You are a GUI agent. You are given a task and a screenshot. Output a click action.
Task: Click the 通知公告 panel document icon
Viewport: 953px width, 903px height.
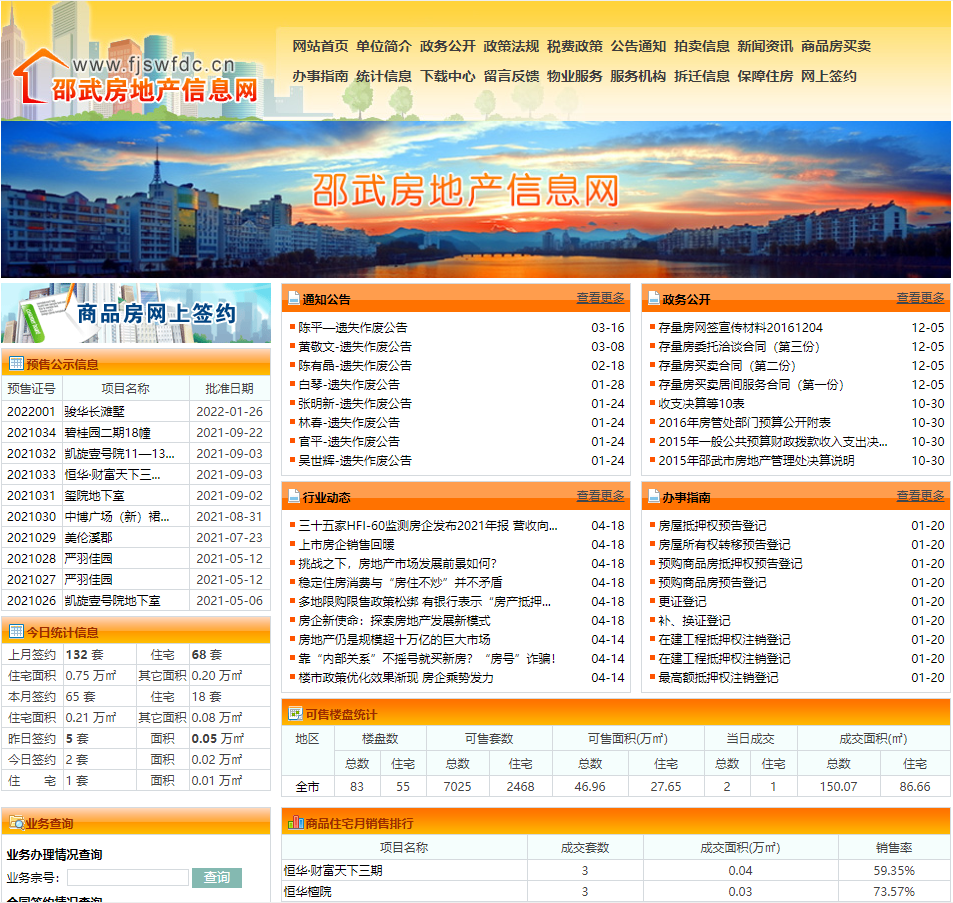pos(292,299)
